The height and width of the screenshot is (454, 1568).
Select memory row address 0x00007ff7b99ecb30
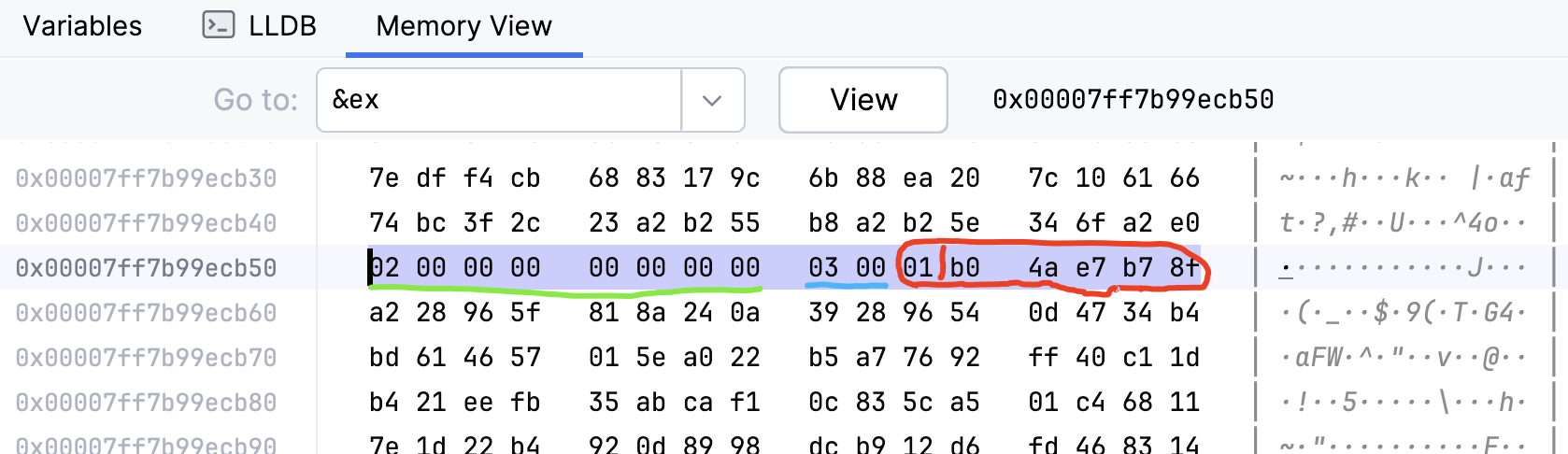click(146, 178)
